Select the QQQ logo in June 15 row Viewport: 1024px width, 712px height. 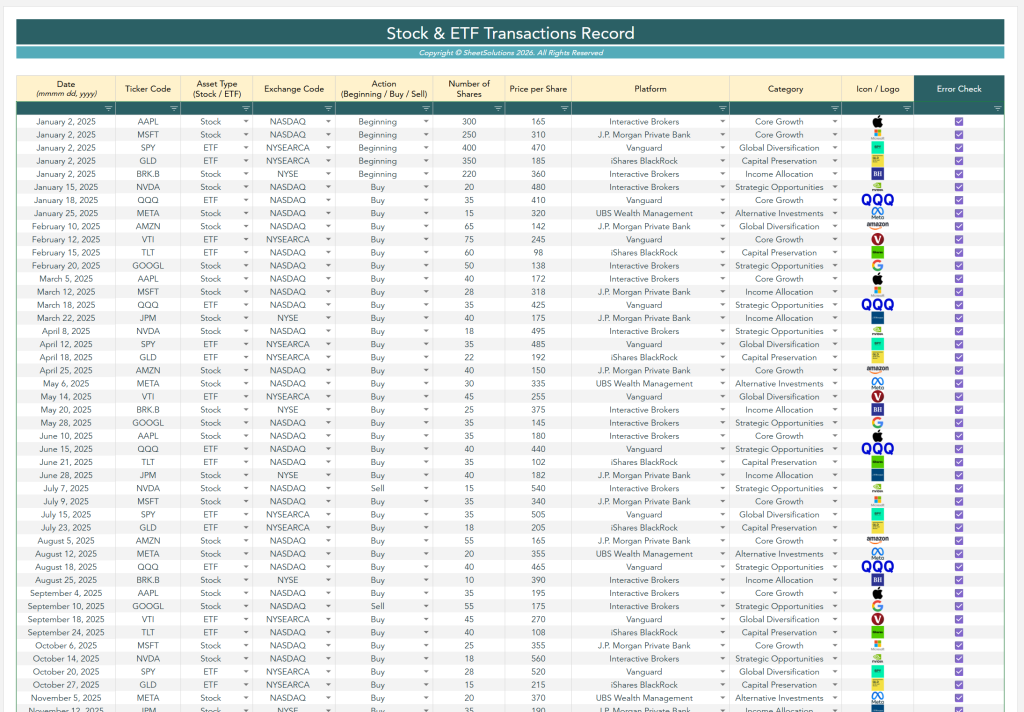878,449
